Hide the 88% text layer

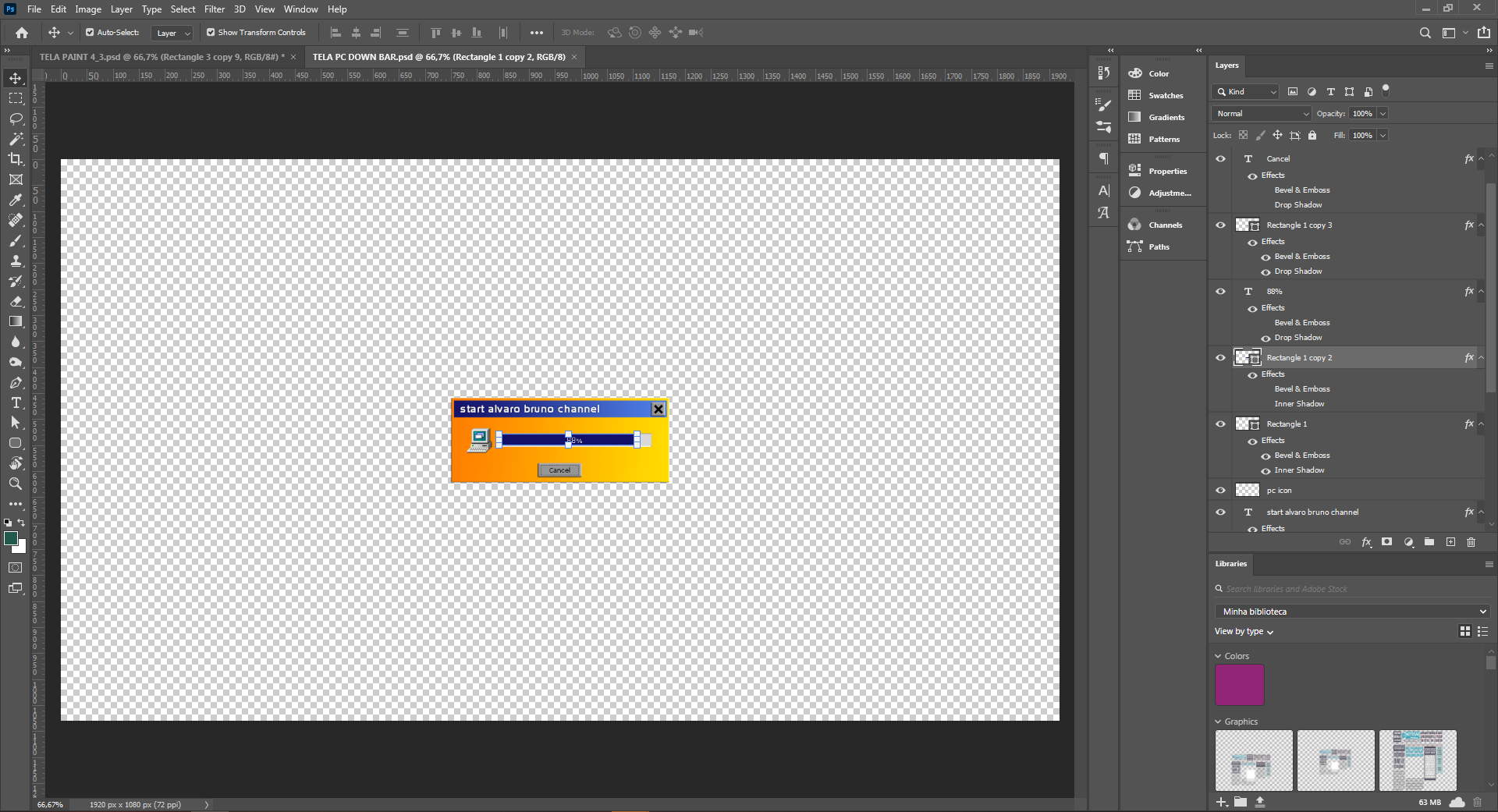pos(1221,291)
